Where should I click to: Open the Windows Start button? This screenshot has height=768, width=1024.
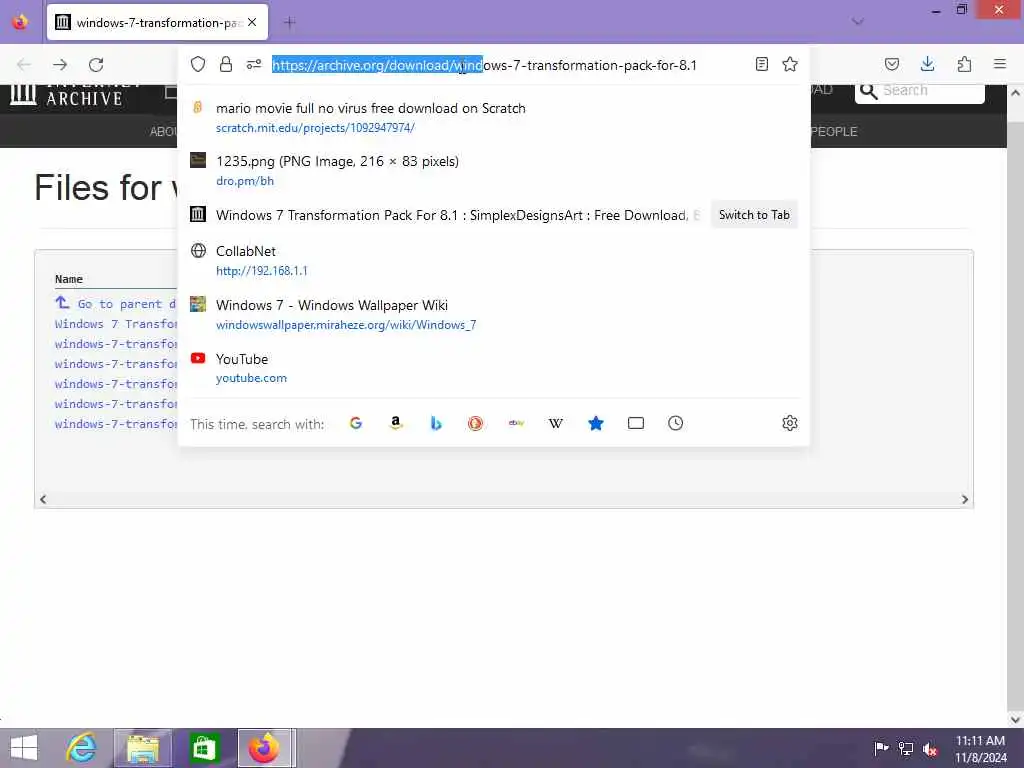click(24, 748)
